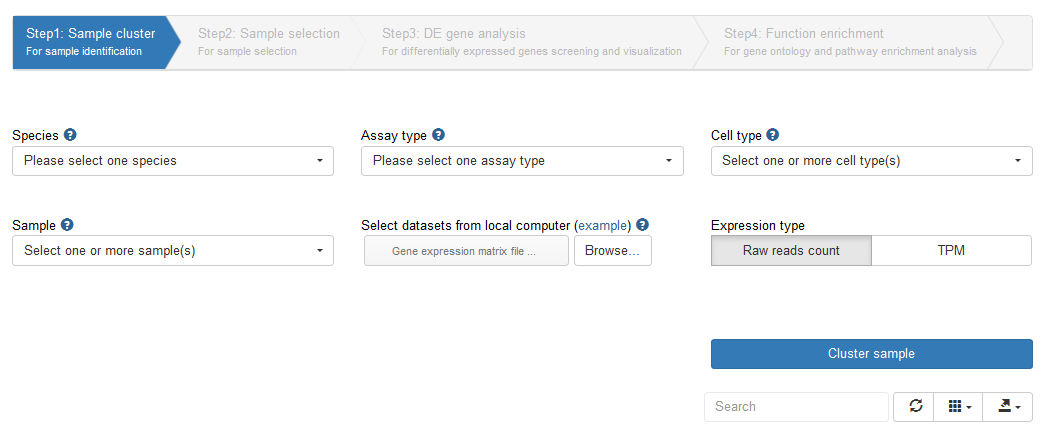Switch expression type to TPM
This screenshot has width=1041, height=430.
[x=951, y=251]
